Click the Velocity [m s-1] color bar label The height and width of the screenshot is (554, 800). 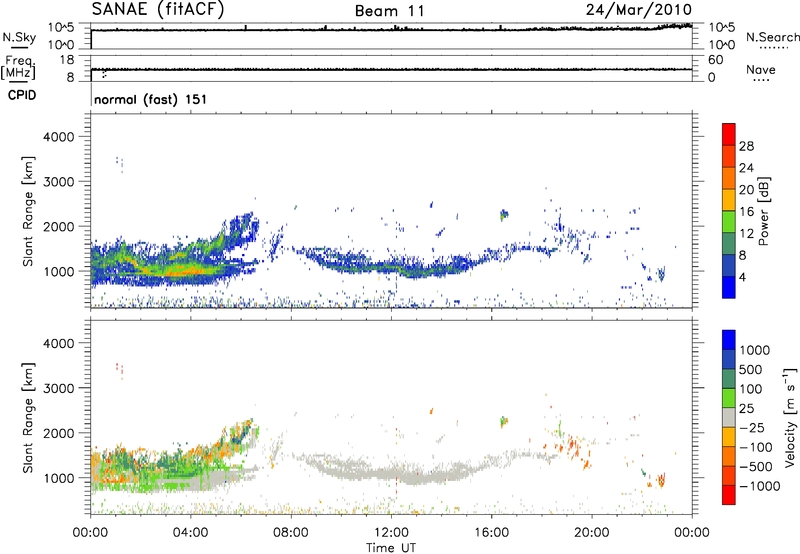coord(790,417)
